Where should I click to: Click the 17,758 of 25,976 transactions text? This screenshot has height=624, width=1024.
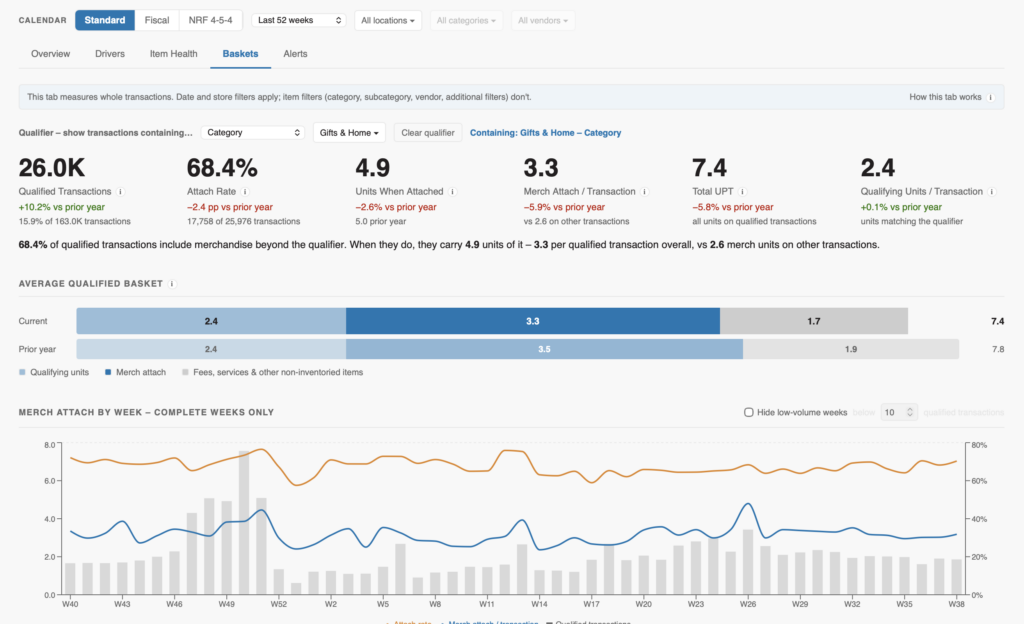click(x=244, y=222)
